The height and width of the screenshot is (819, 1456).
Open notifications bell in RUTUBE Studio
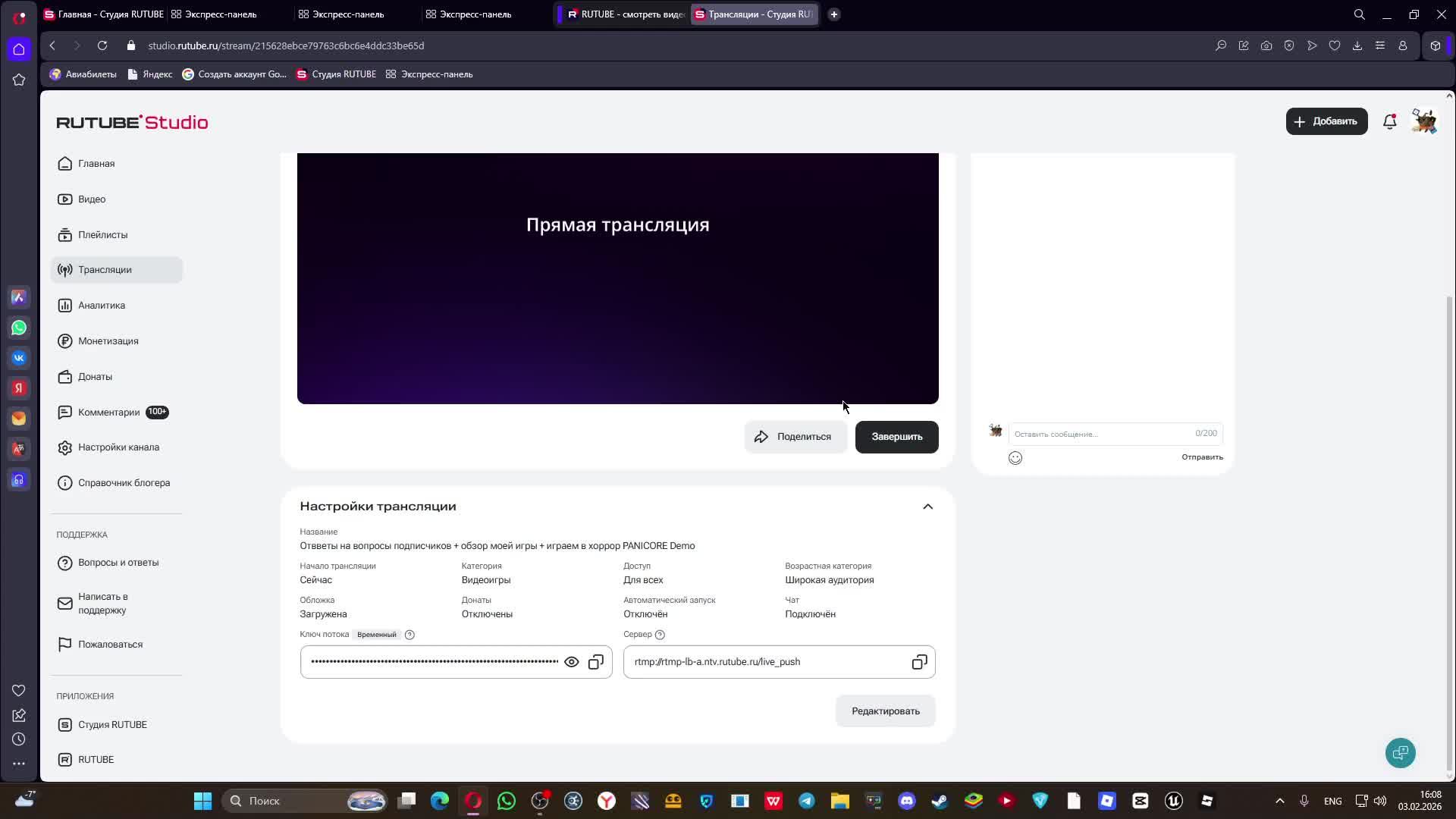point(1390,121)
